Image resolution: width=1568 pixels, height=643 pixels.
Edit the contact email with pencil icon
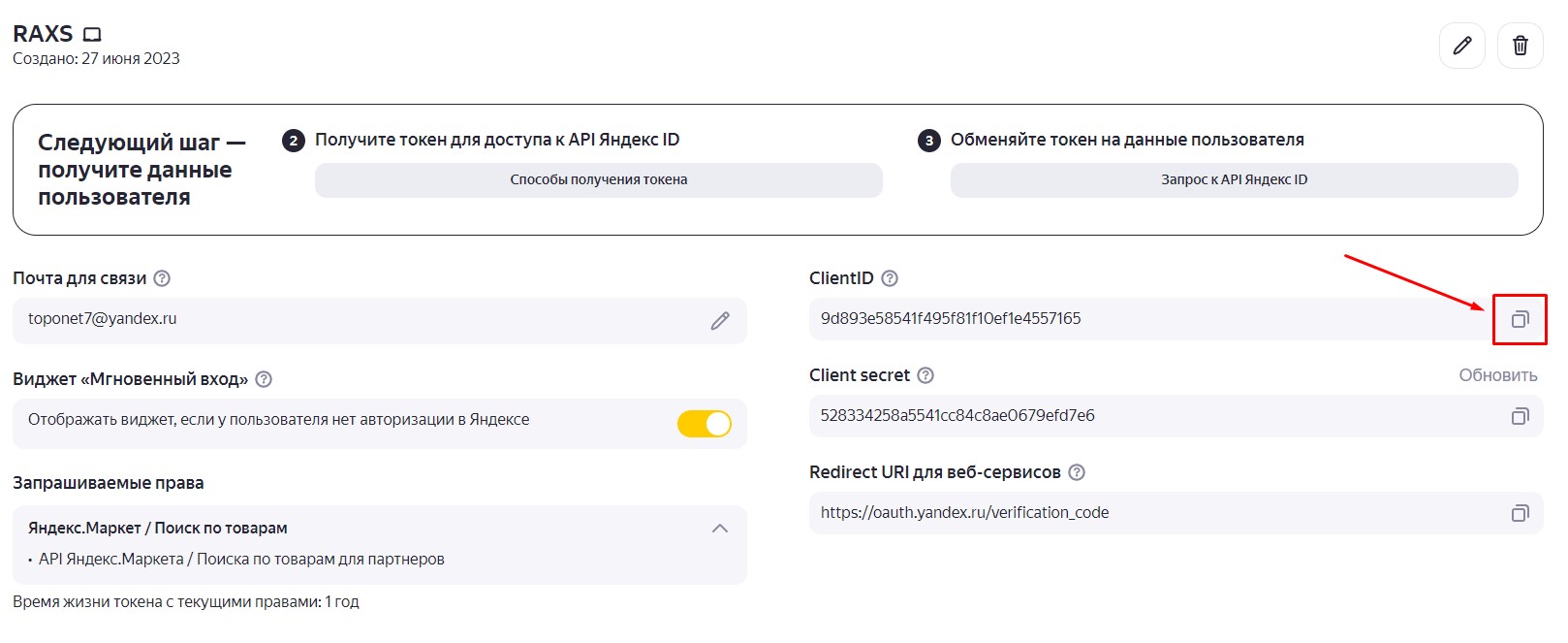pos(719,321)
